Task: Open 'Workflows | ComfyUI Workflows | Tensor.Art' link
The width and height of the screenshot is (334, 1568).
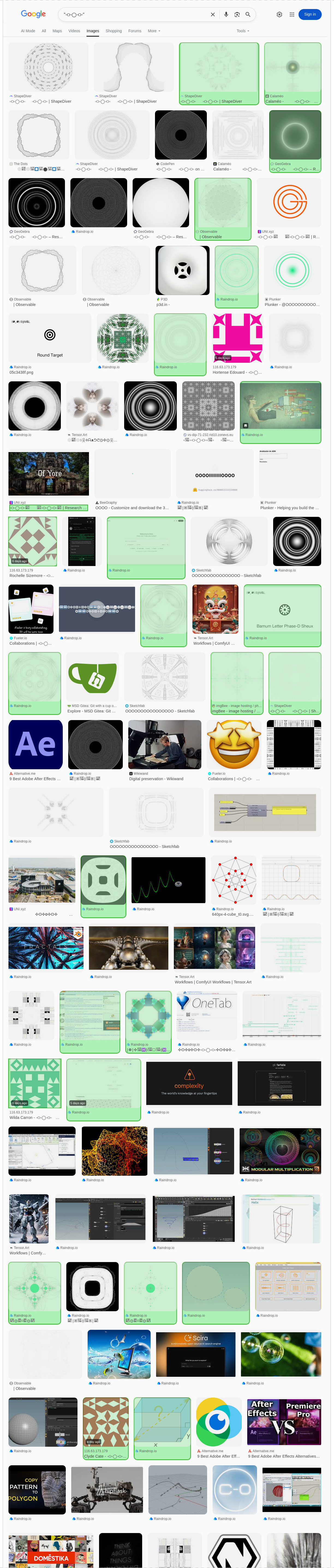Action: click(213, 982)
